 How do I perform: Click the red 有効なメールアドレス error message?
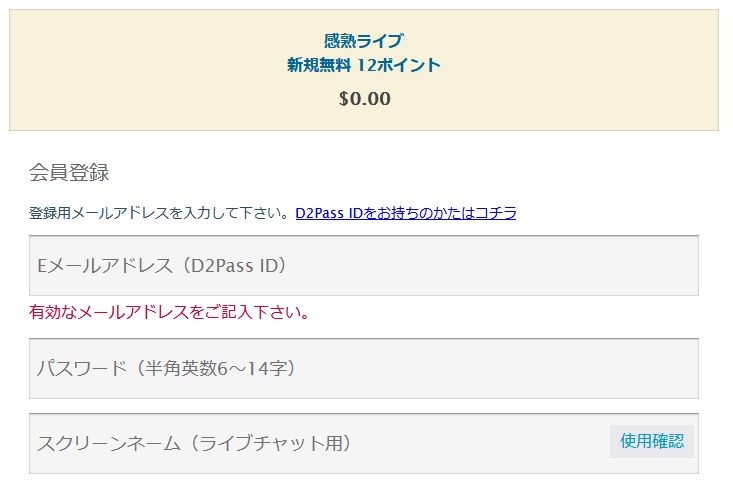169,313
